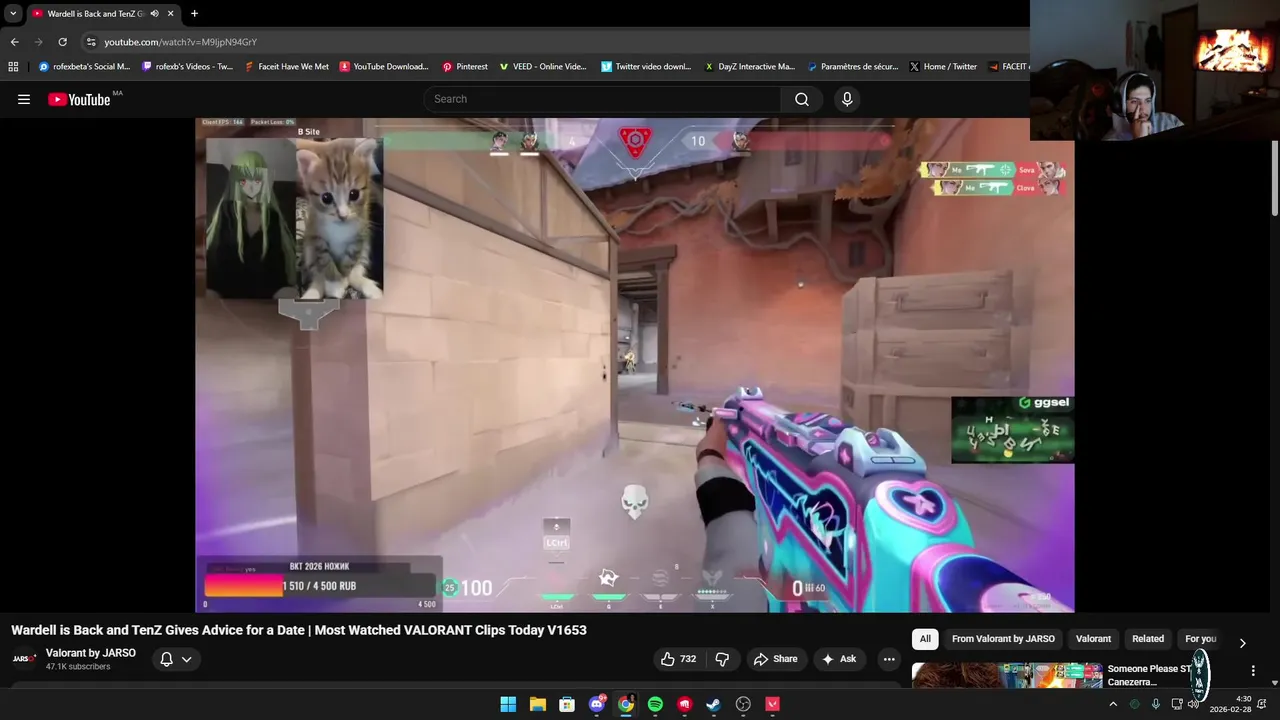
Task: Show hidden system tray icons
Action: click(x=1113, y=704)
